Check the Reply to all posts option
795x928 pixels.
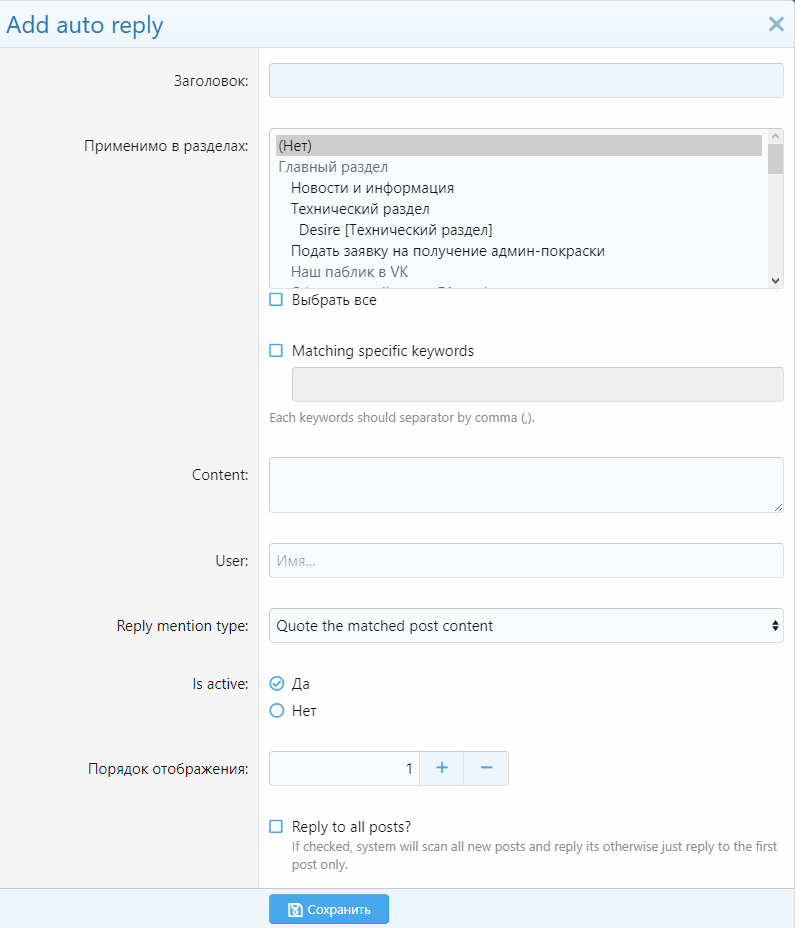[x=277, y=826]
